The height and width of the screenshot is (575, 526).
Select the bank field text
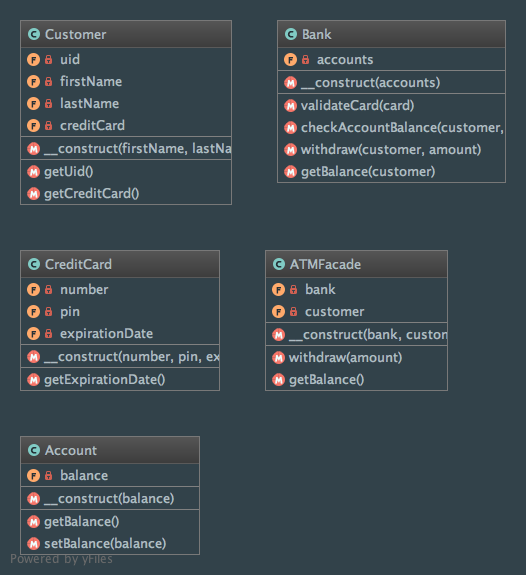(x=320, y=289)
